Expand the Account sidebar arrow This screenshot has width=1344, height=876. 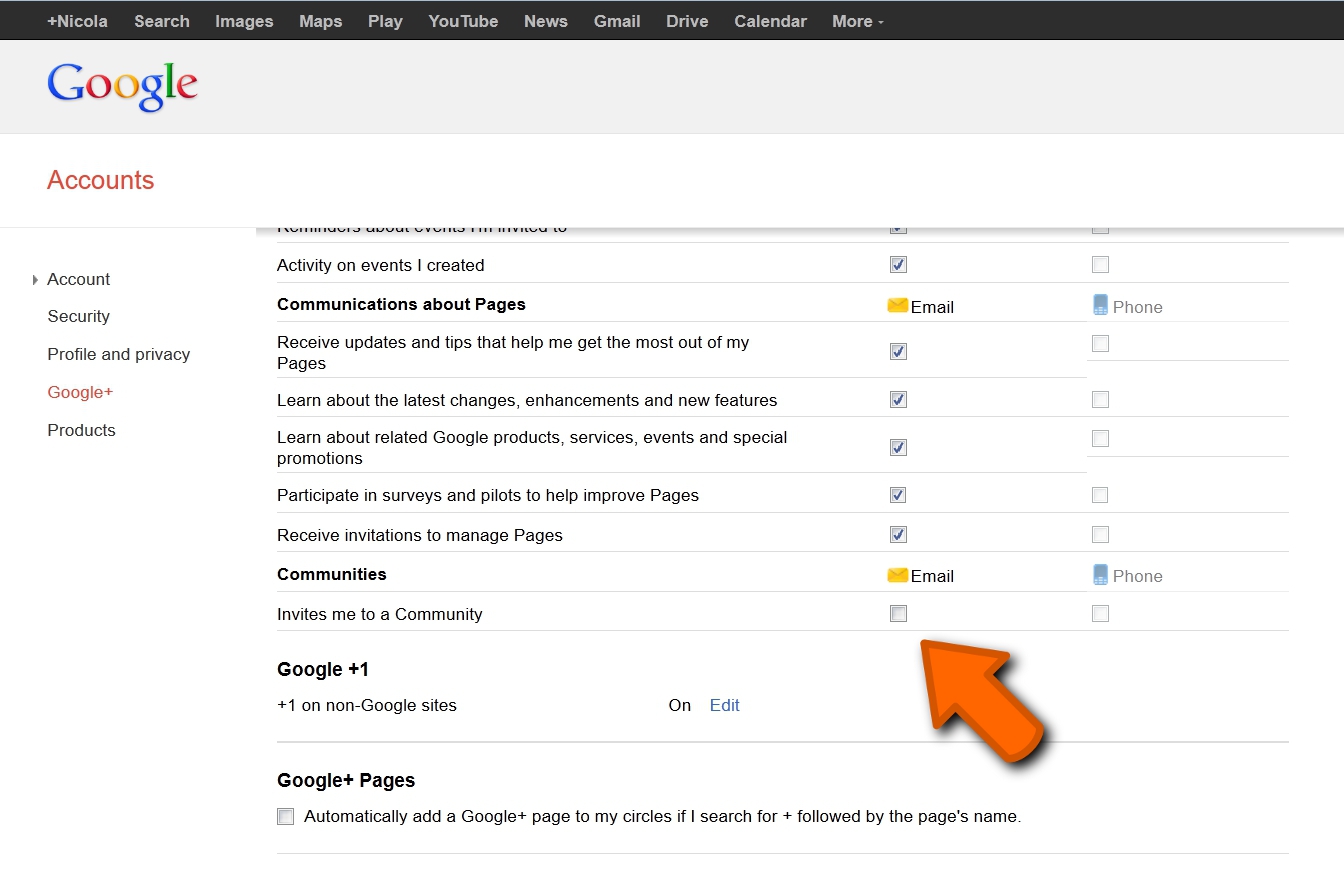pos(36,280)
